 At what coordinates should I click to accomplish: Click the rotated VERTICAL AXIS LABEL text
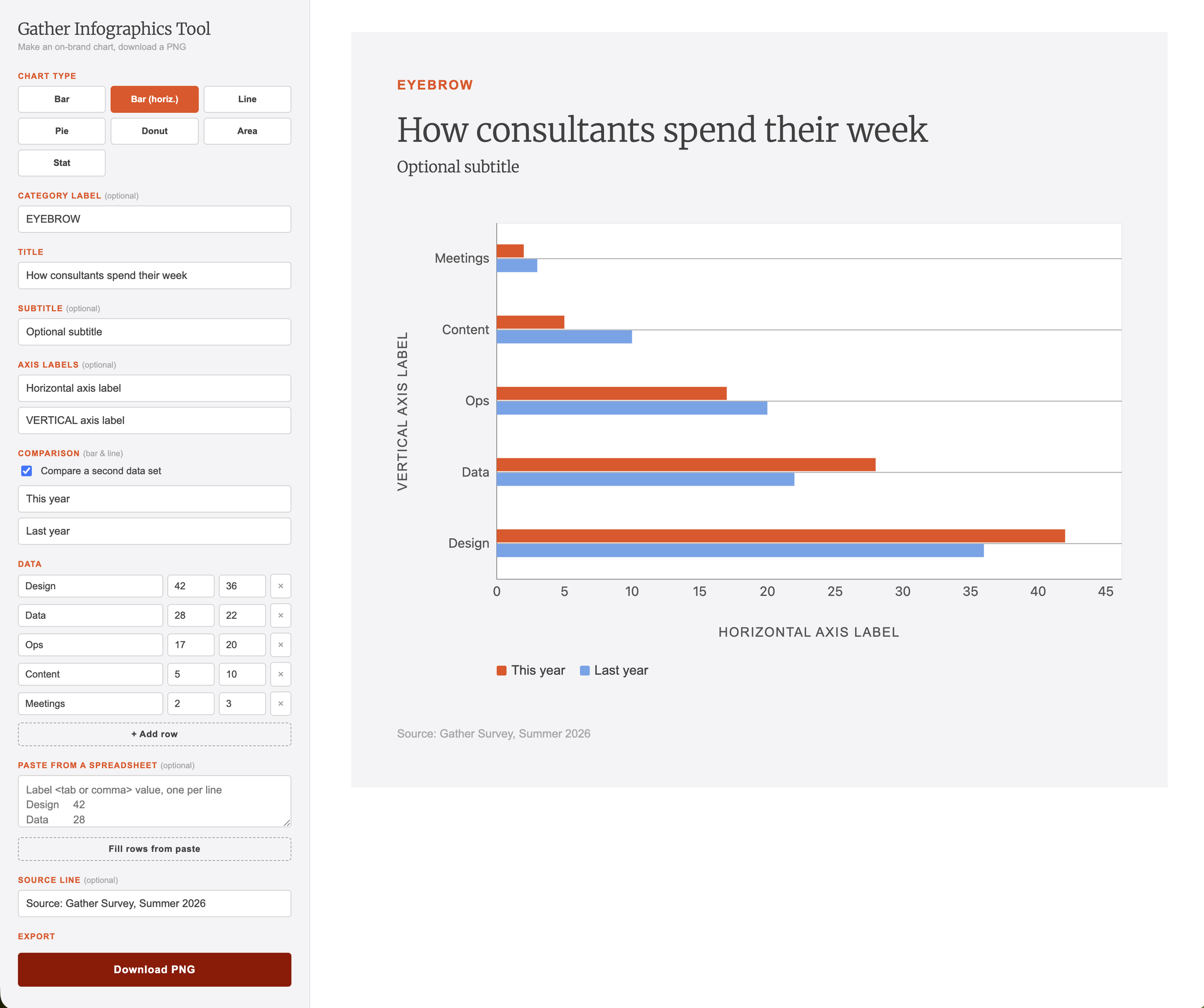pyautogui.click(x=403, y=411)
